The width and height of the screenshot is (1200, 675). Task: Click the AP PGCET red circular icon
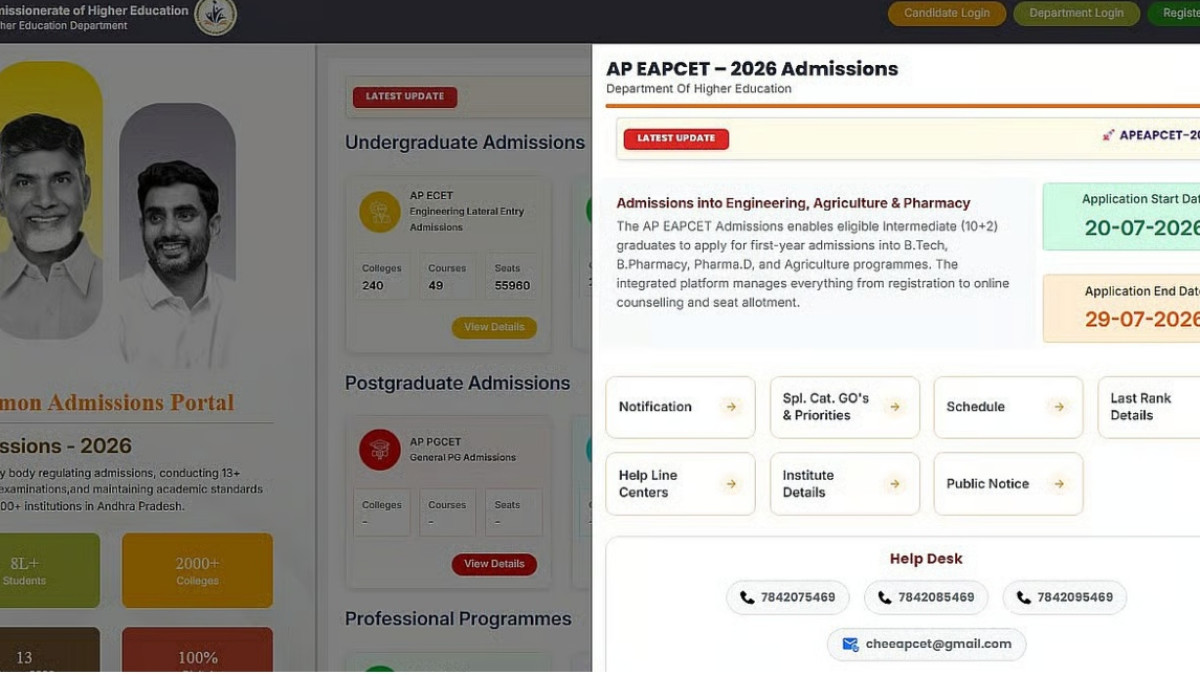[x=380, y=450]
